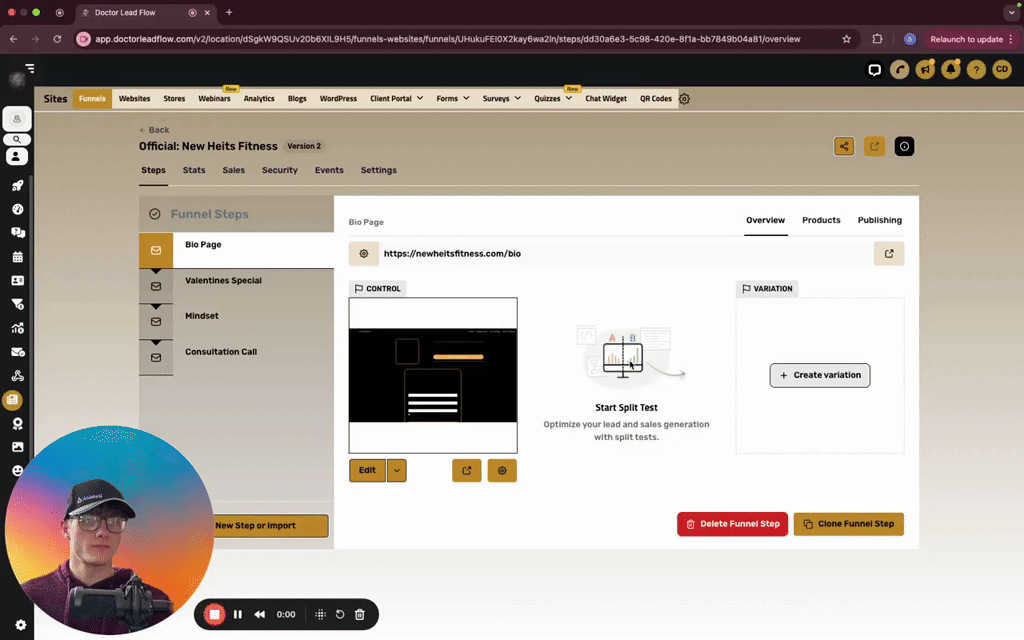Open the calendar icon in sidebar
Viewport: 1024px width, 640px height.
(x=18, y=257)
